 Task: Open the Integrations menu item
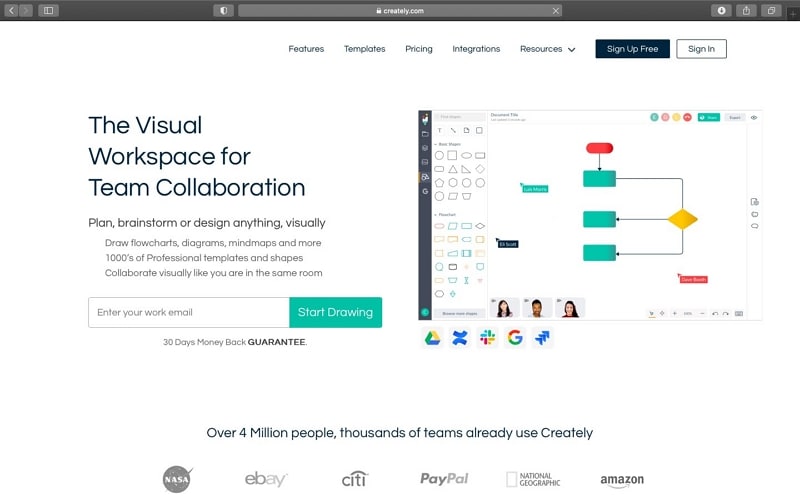coord(476,49)
